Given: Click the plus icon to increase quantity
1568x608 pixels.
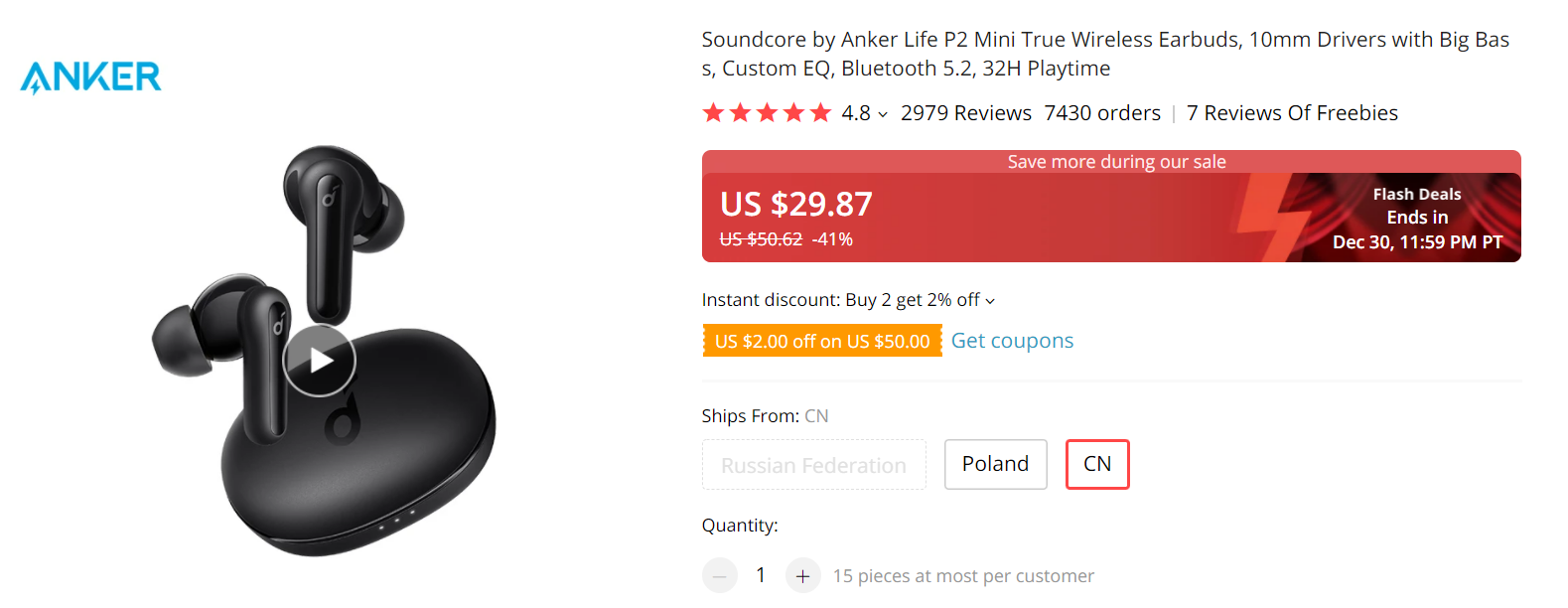Looking at the screenshot, I should click(x=802, y=575).
